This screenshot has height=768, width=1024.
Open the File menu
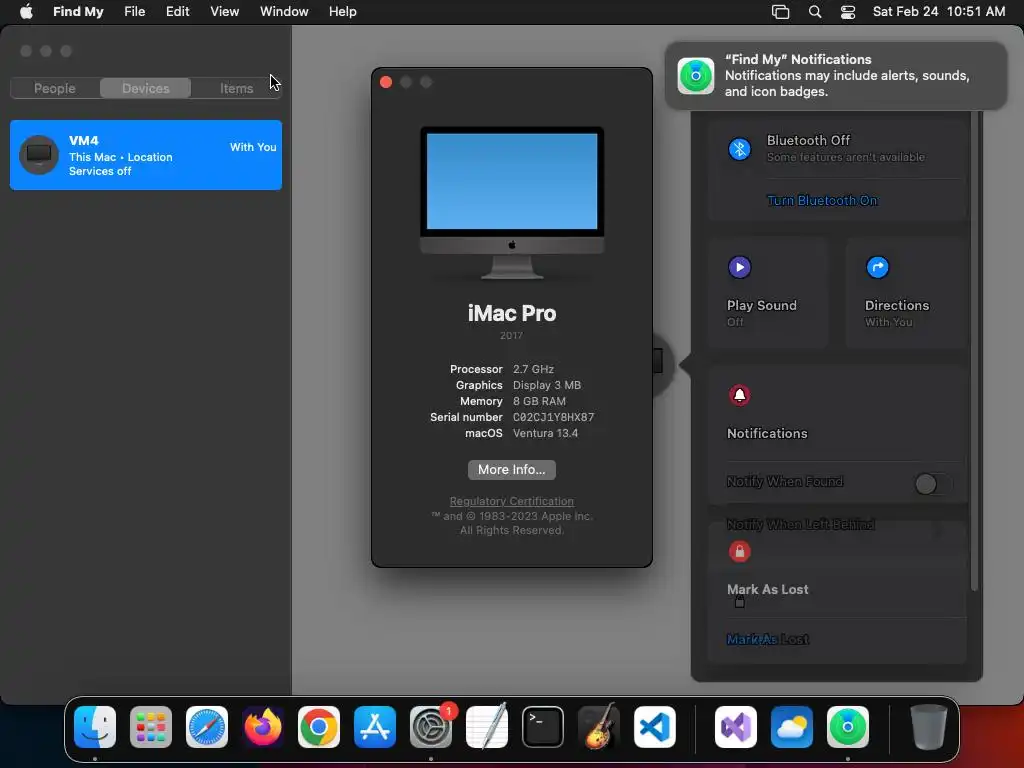(135, 11)
